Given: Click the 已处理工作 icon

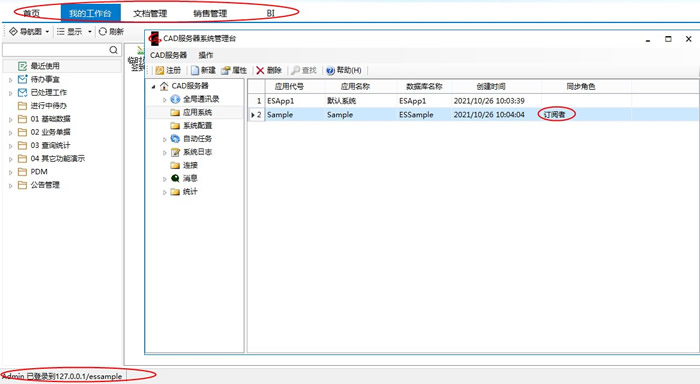Looking at the screenshot, I should tap(22, 92).
